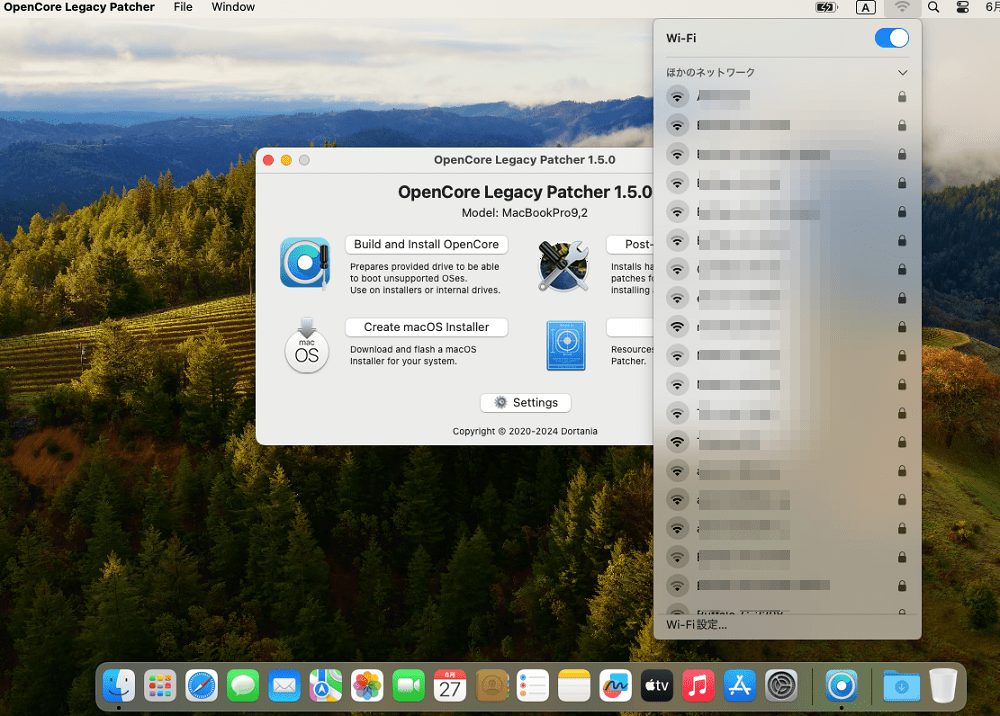
Task: Open the patcher Settings button
Action: pyautogui.click(x=526, y=403)
